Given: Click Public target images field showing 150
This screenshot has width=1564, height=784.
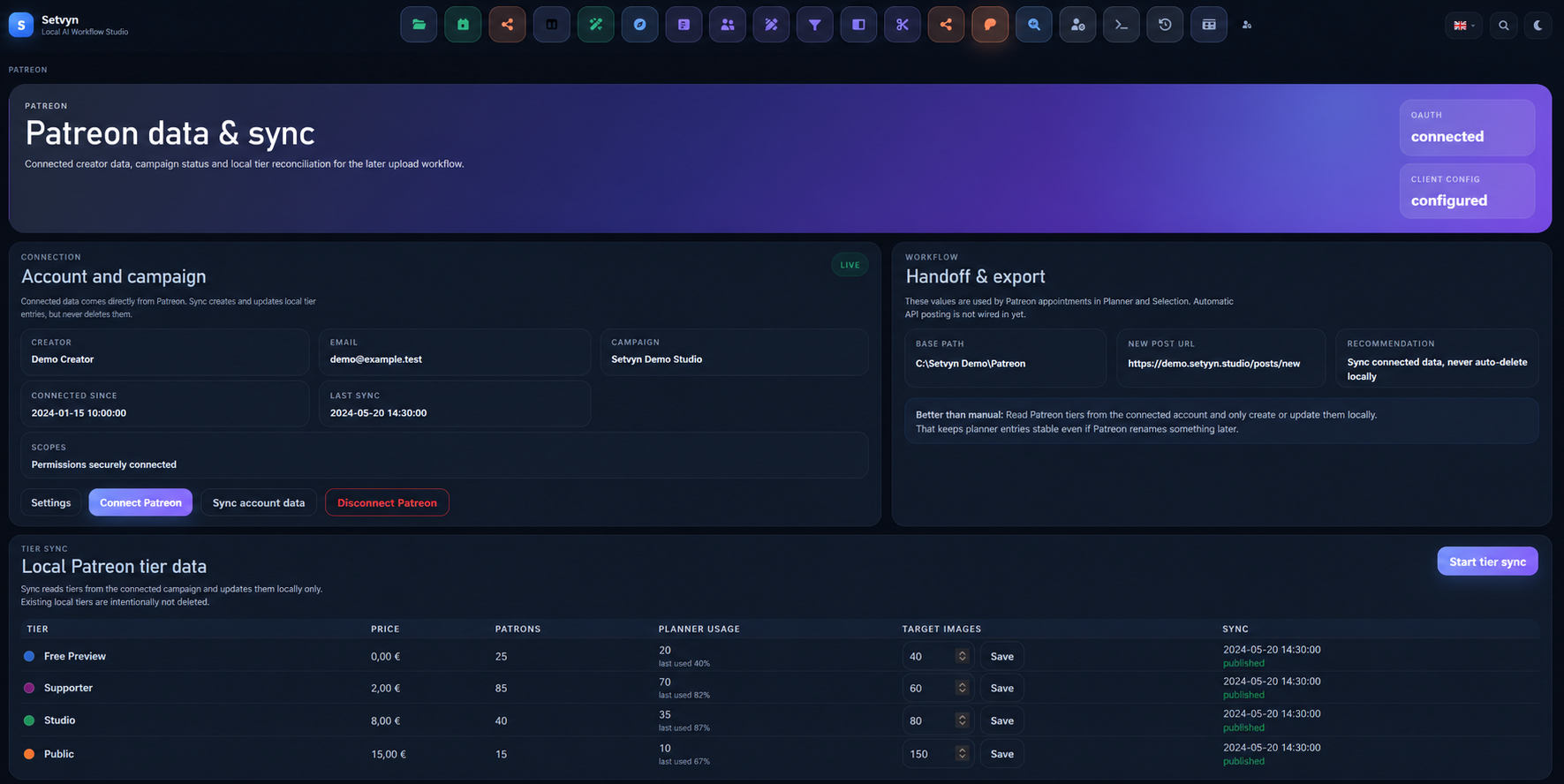Looking at the screenshot, I should (x=938, y=754).
